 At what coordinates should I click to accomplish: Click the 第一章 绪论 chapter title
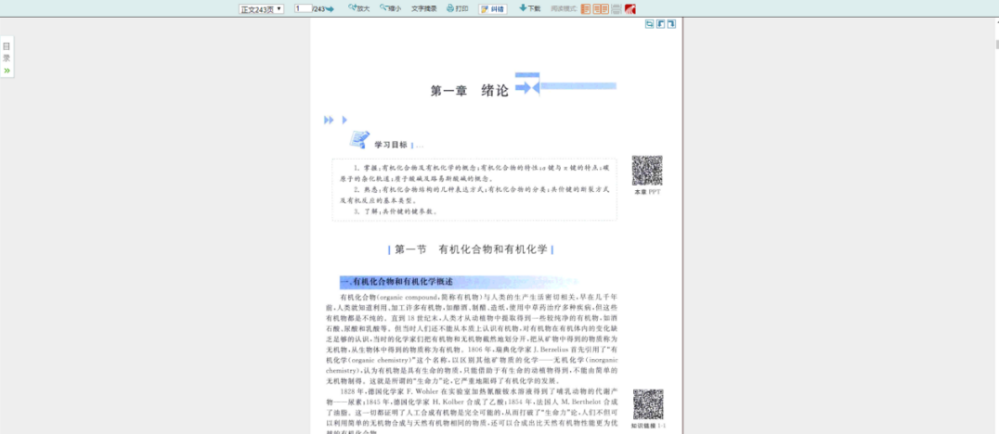click(x=470, y=90)
